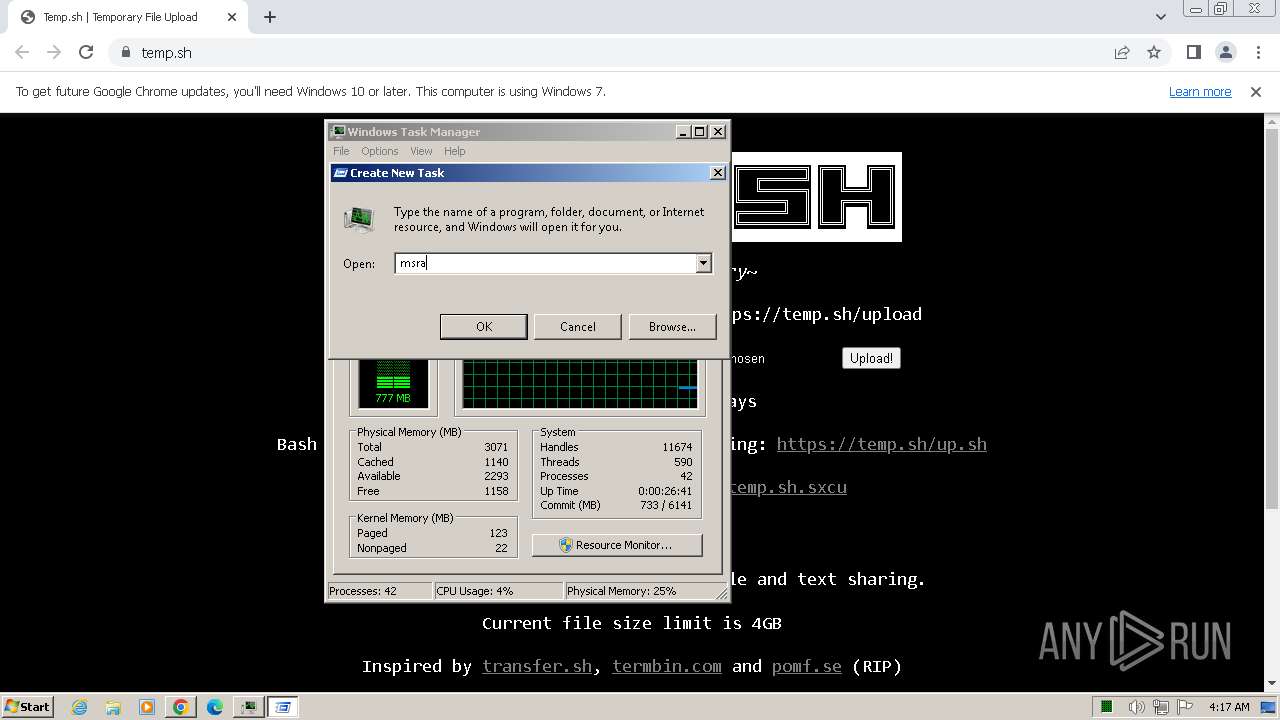Open Options menu in Task Manager
Screen dimensions: 1280x720
click(380, 151)
